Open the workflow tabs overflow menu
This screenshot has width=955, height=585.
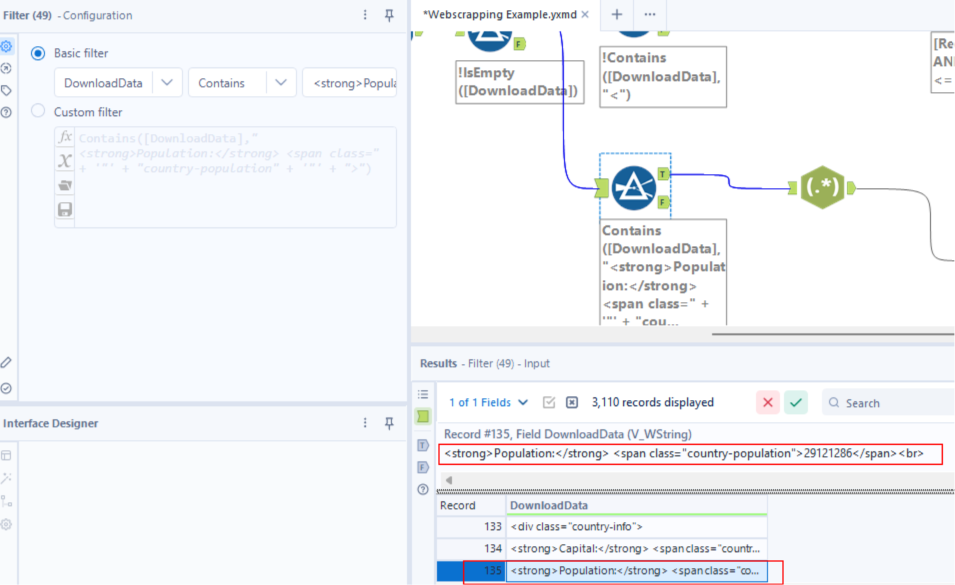(650, 14)
